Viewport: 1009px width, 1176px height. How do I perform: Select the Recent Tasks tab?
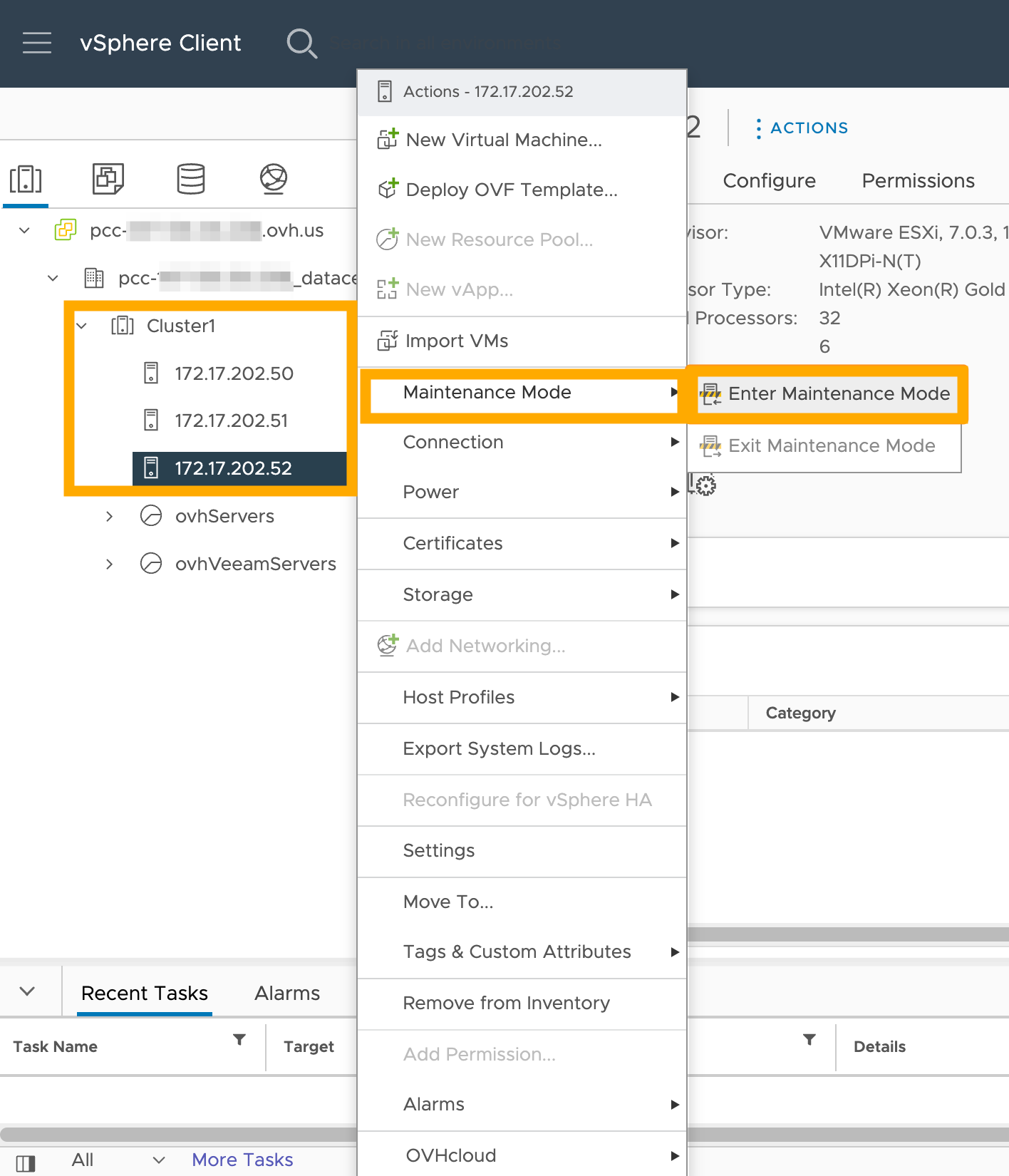145,993
